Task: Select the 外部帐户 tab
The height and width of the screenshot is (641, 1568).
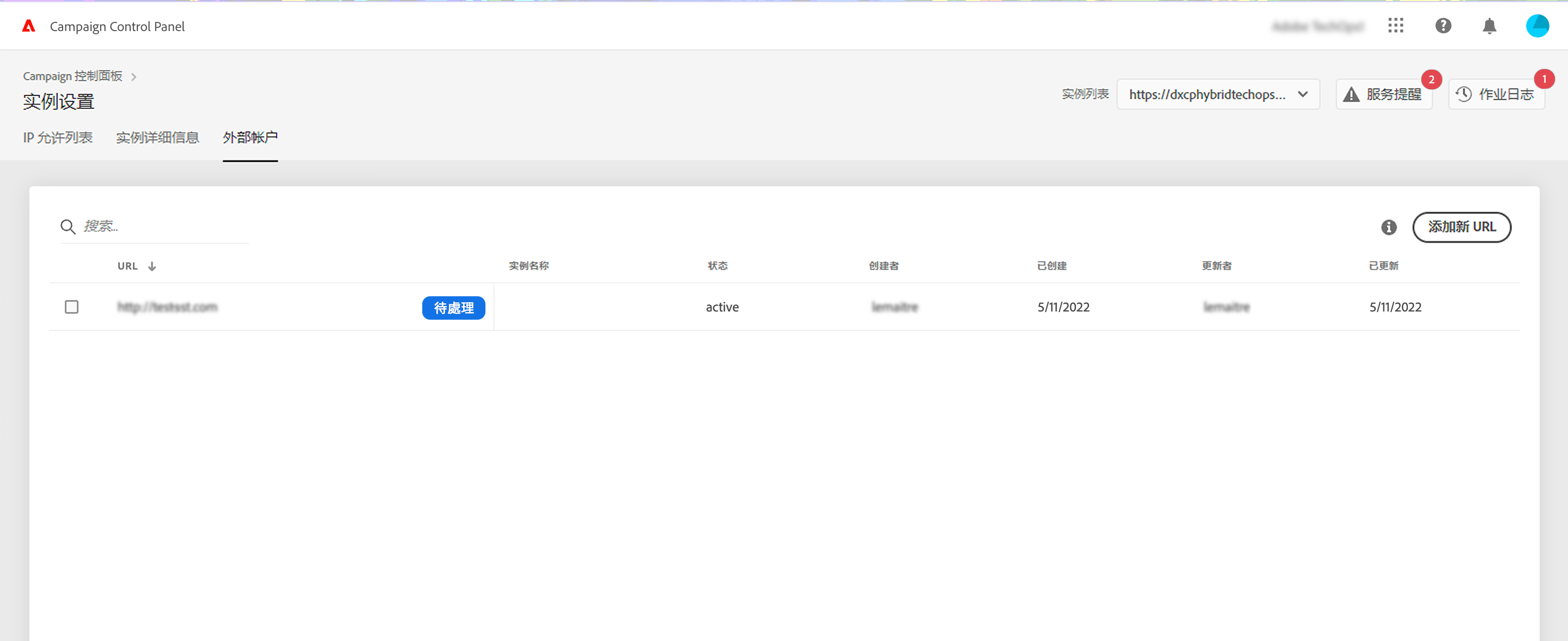Action: 250,138
